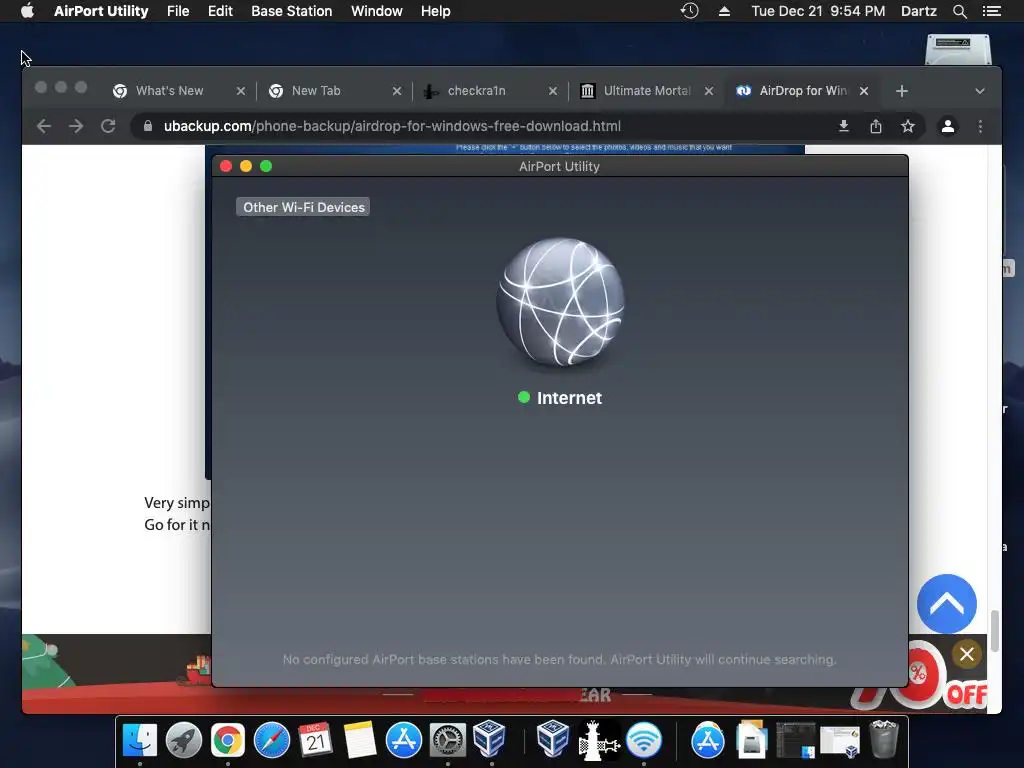Launch Launchpad rocket icon in Dock
Viewport: 1024px width, 768px height.
coord(184,740)
